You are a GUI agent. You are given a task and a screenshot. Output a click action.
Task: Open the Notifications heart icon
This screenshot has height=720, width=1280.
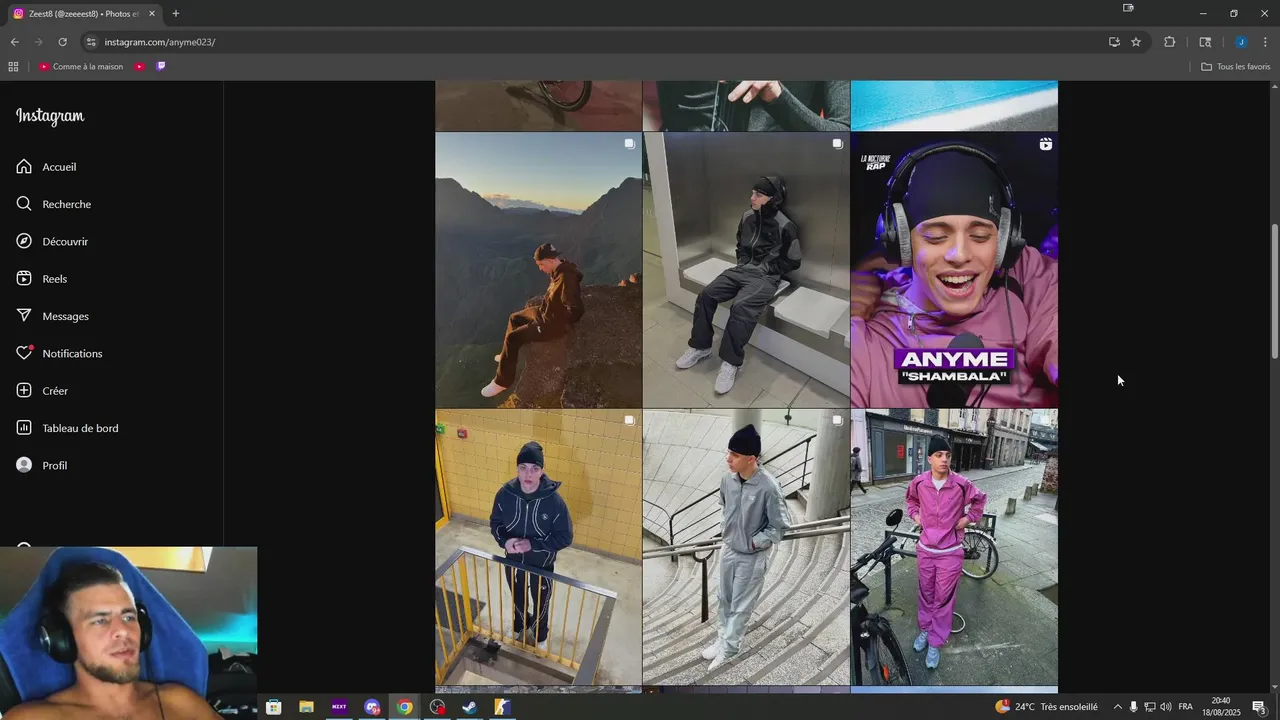pos(24,353)
